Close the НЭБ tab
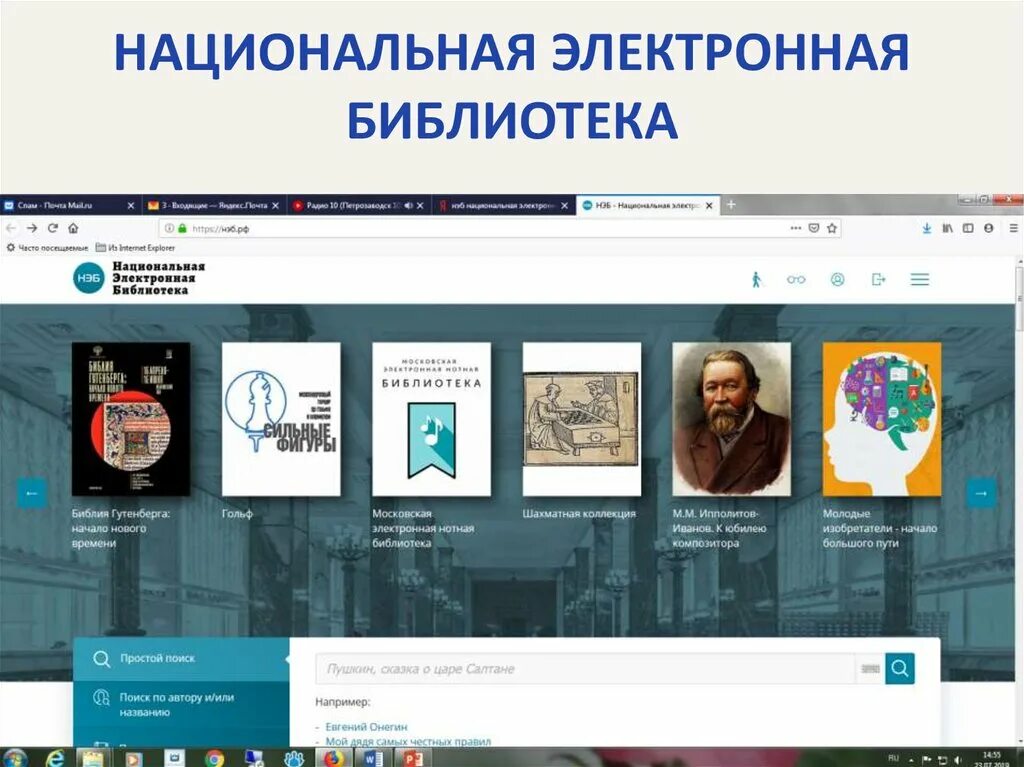Screen dimensions: 1024x767 tap(709, 205)
